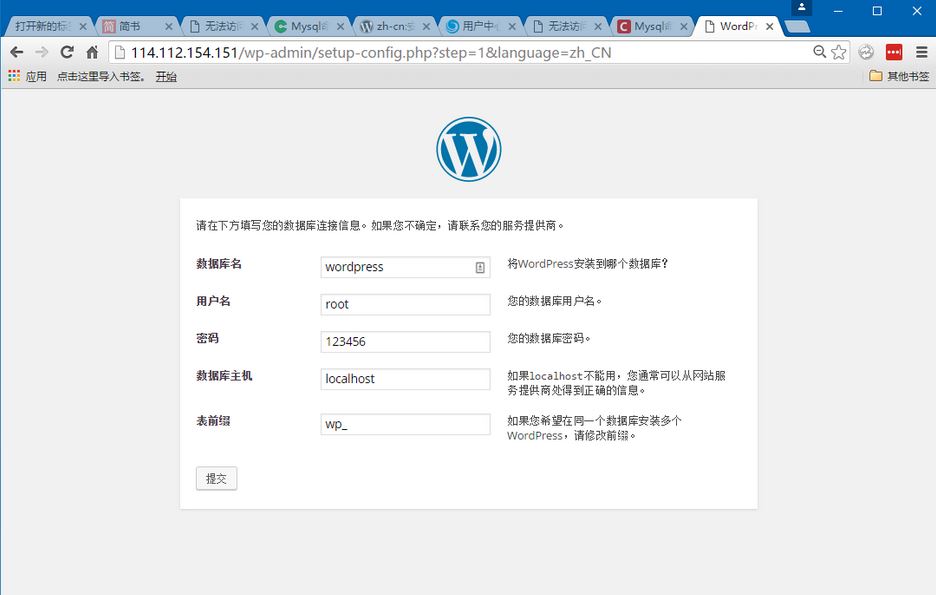The width and height of the screenshot is (936, 595).
Task: Focus the 表前缀 field containing wp_
Action: [405, 424]
